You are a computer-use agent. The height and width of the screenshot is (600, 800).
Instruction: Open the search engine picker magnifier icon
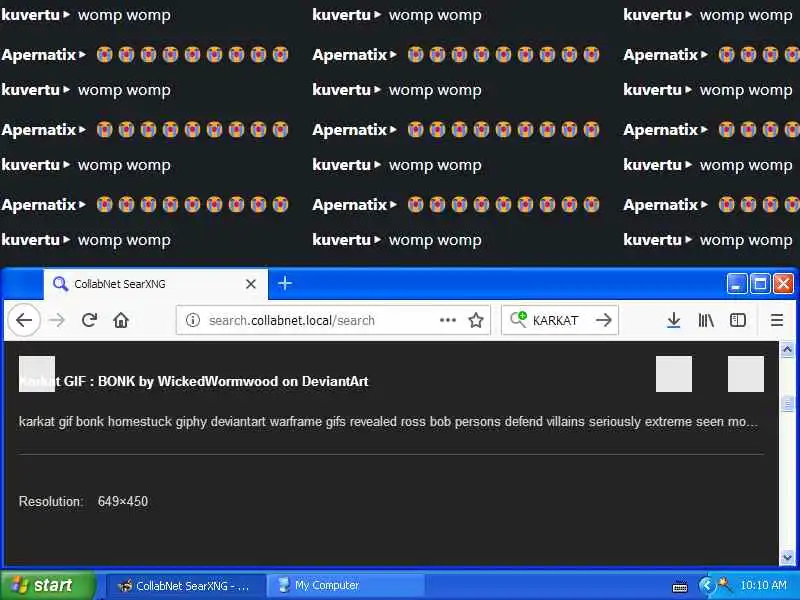tap(518, 319)
